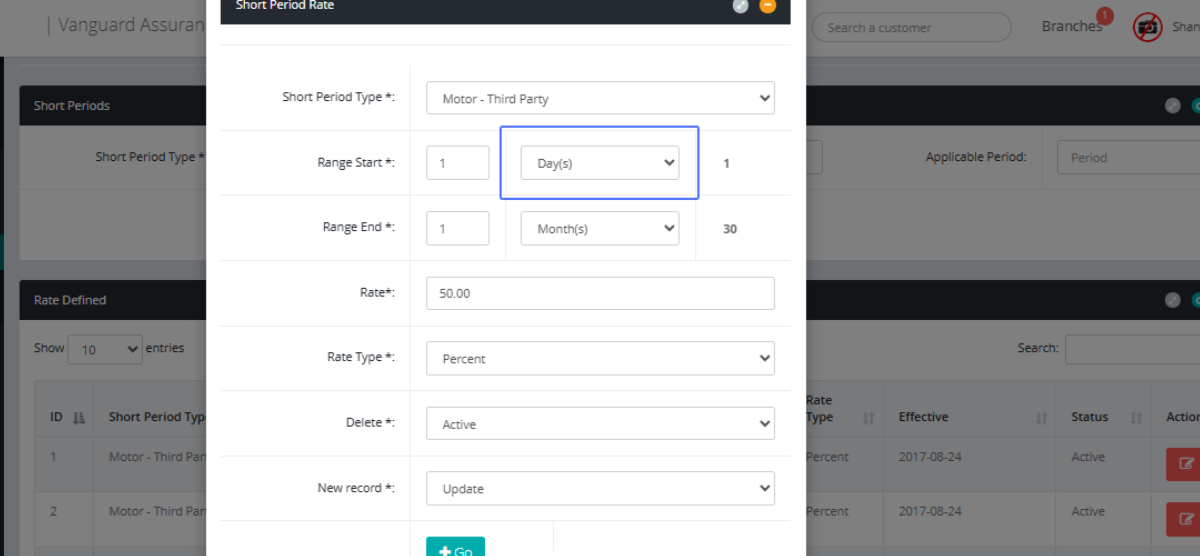Click the red edit icon for row 2
Screen dimensions: 1200x556
pos(1184,518)
